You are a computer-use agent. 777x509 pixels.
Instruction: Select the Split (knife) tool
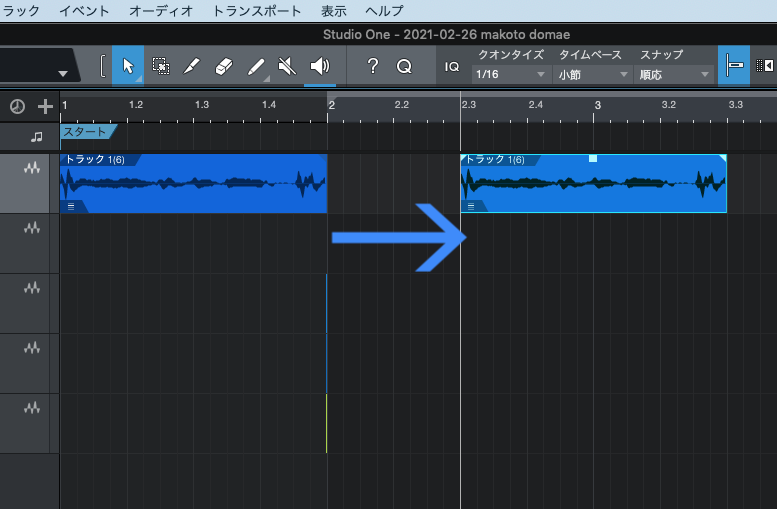[x=192, y=66]
